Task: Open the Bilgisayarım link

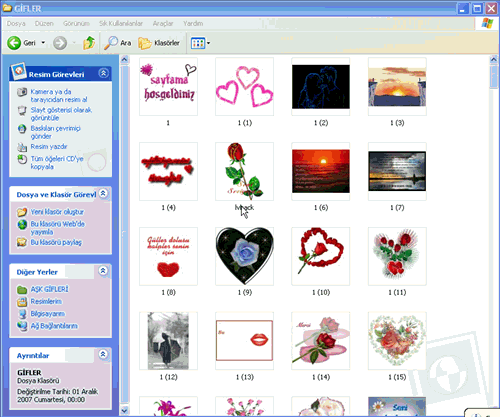Action: 48,314
